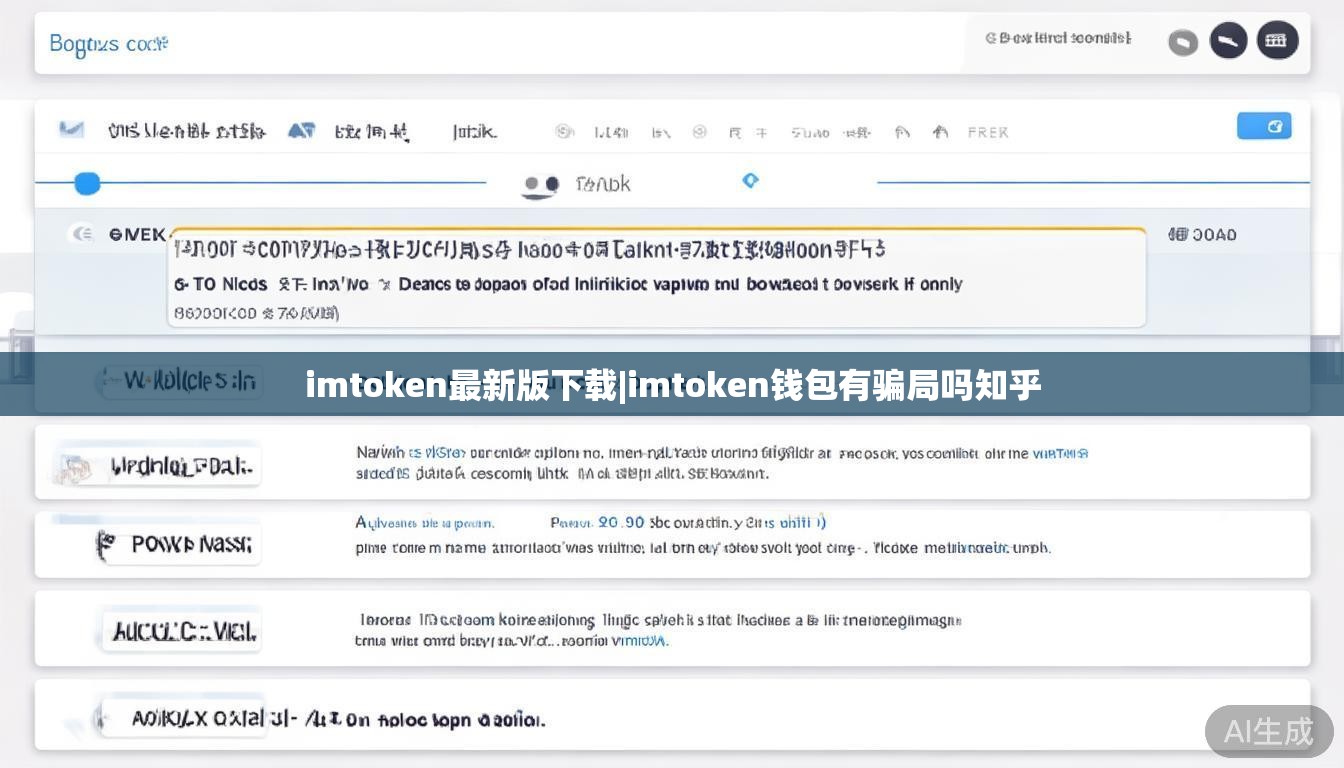Click the gray circle icon in header

[x=1183, y=42]
